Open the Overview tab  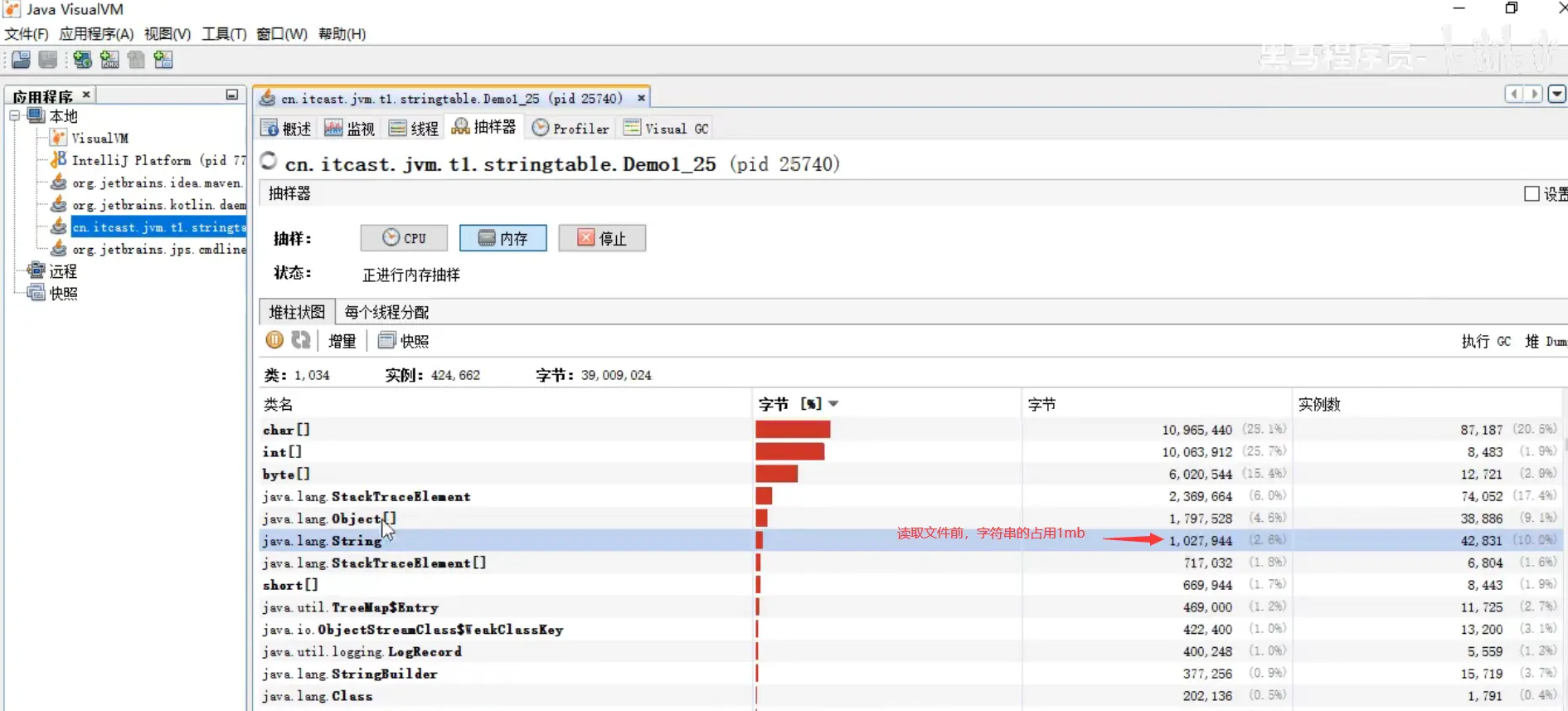coord(286,129)
